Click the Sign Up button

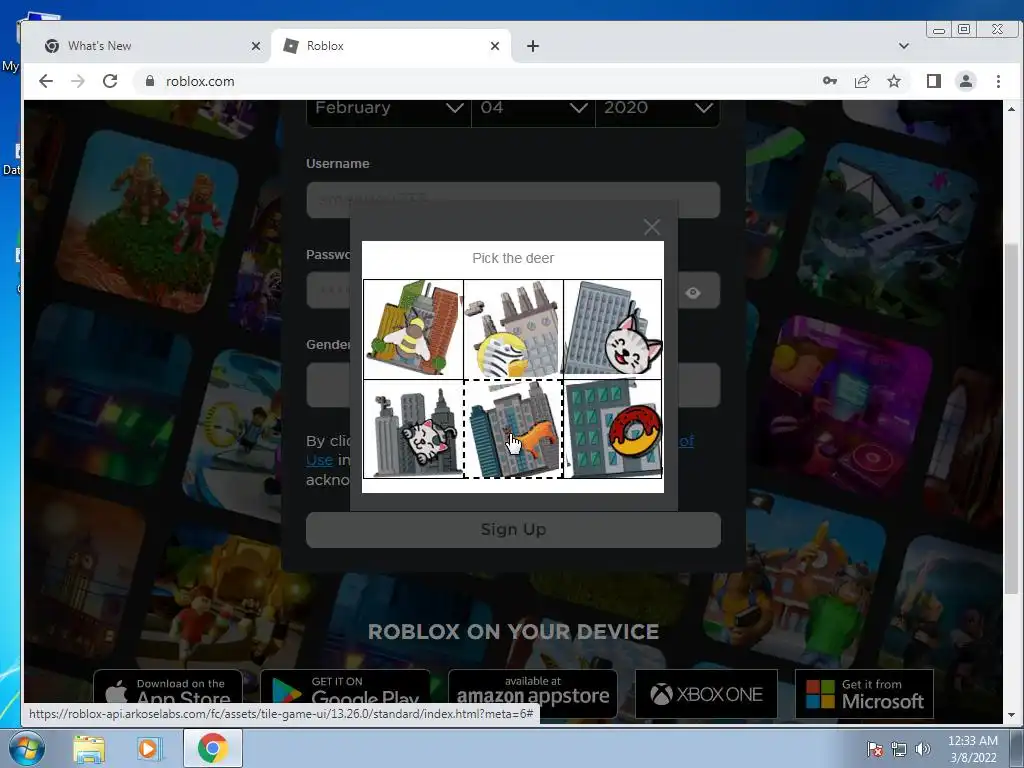pos(513,530)
